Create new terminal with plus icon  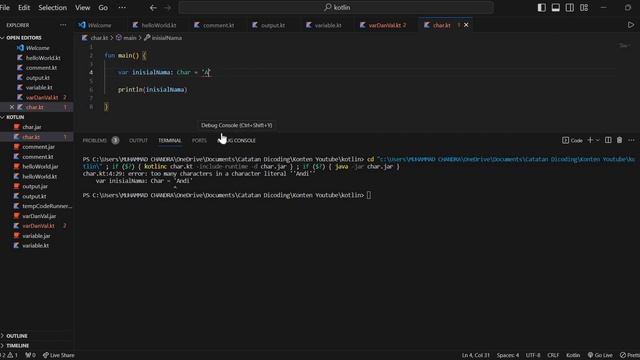[x=590, y=140]
